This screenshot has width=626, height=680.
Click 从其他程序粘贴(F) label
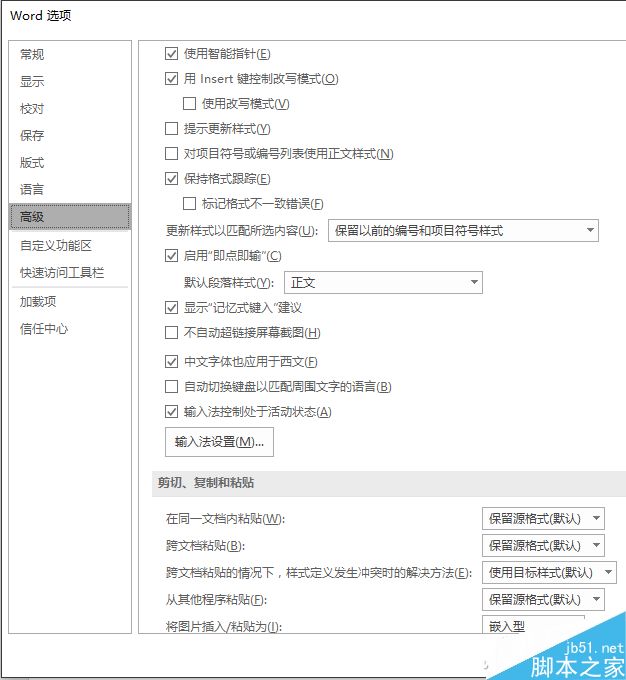coord(216,600)
